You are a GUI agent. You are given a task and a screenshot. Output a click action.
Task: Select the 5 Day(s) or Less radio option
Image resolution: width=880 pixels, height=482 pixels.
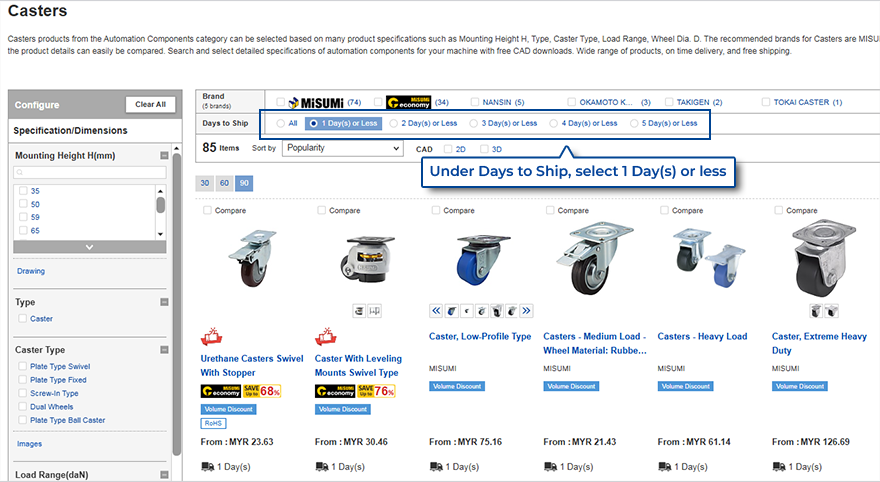pyautogui.click(x=634, y=123)
